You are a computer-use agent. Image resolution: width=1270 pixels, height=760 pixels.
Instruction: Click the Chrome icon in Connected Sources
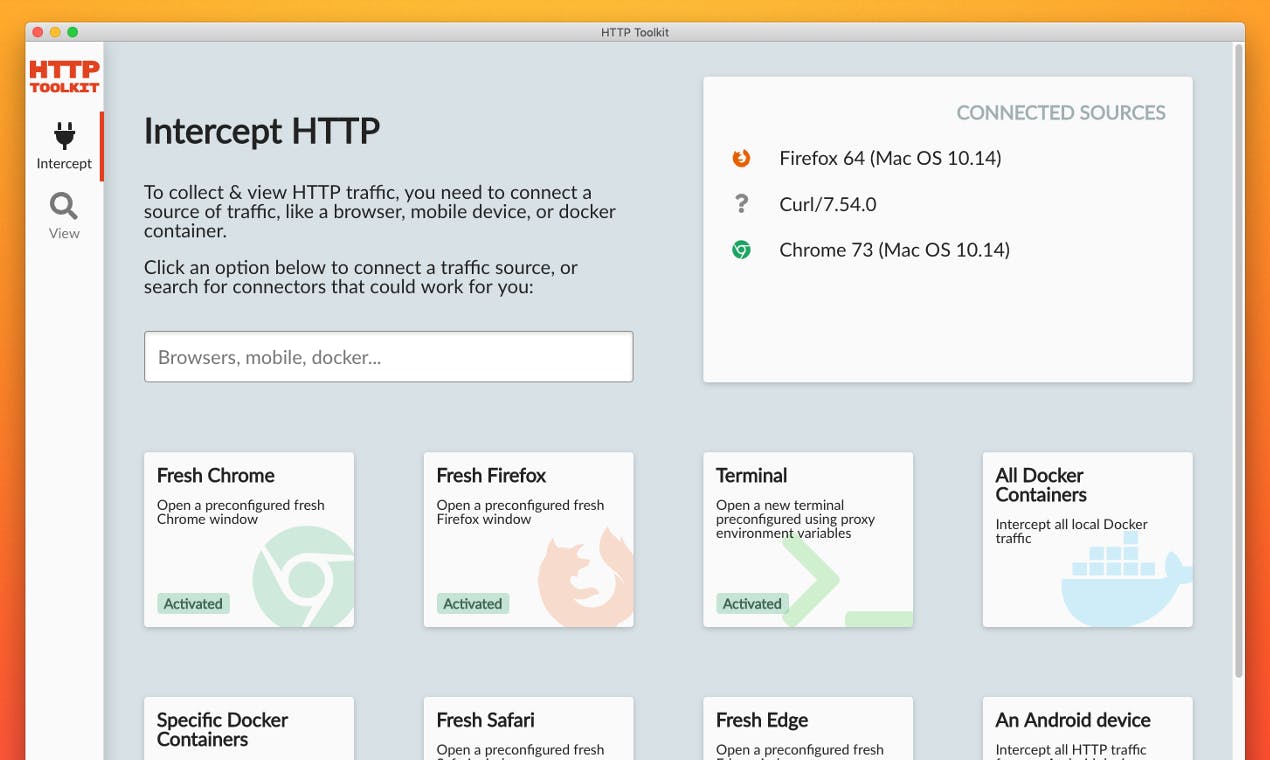(741, 250)
